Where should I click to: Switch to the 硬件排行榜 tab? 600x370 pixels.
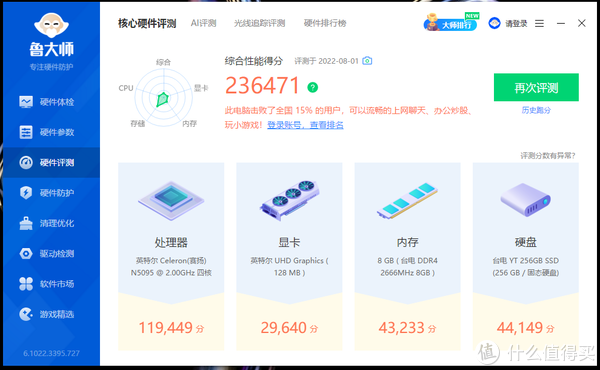325,23
